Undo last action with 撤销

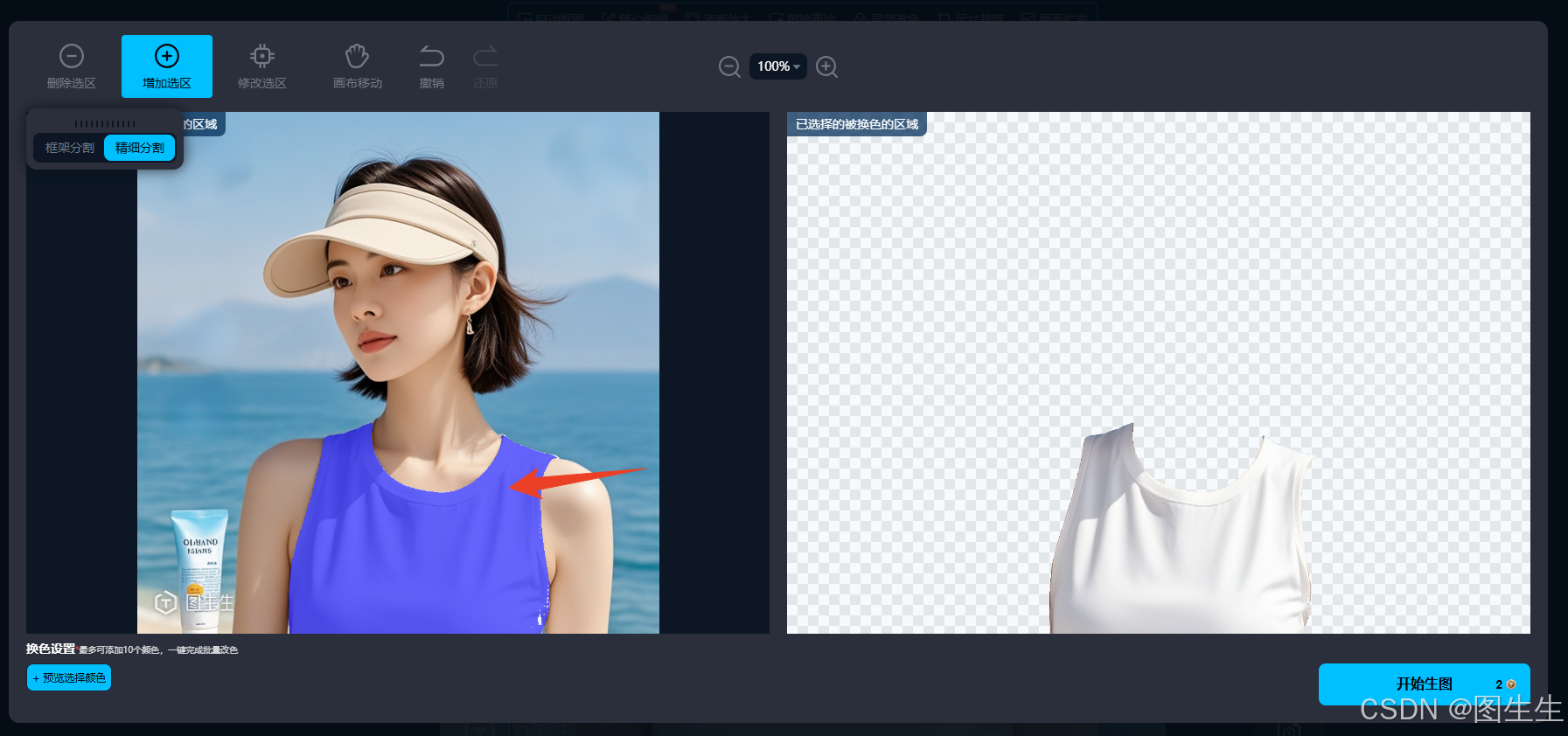[431, 66]
